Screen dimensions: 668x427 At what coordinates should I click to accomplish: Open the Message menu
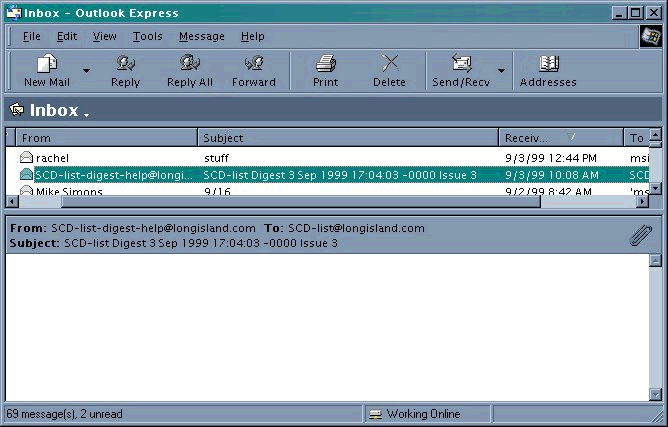[x=201, y=36]
